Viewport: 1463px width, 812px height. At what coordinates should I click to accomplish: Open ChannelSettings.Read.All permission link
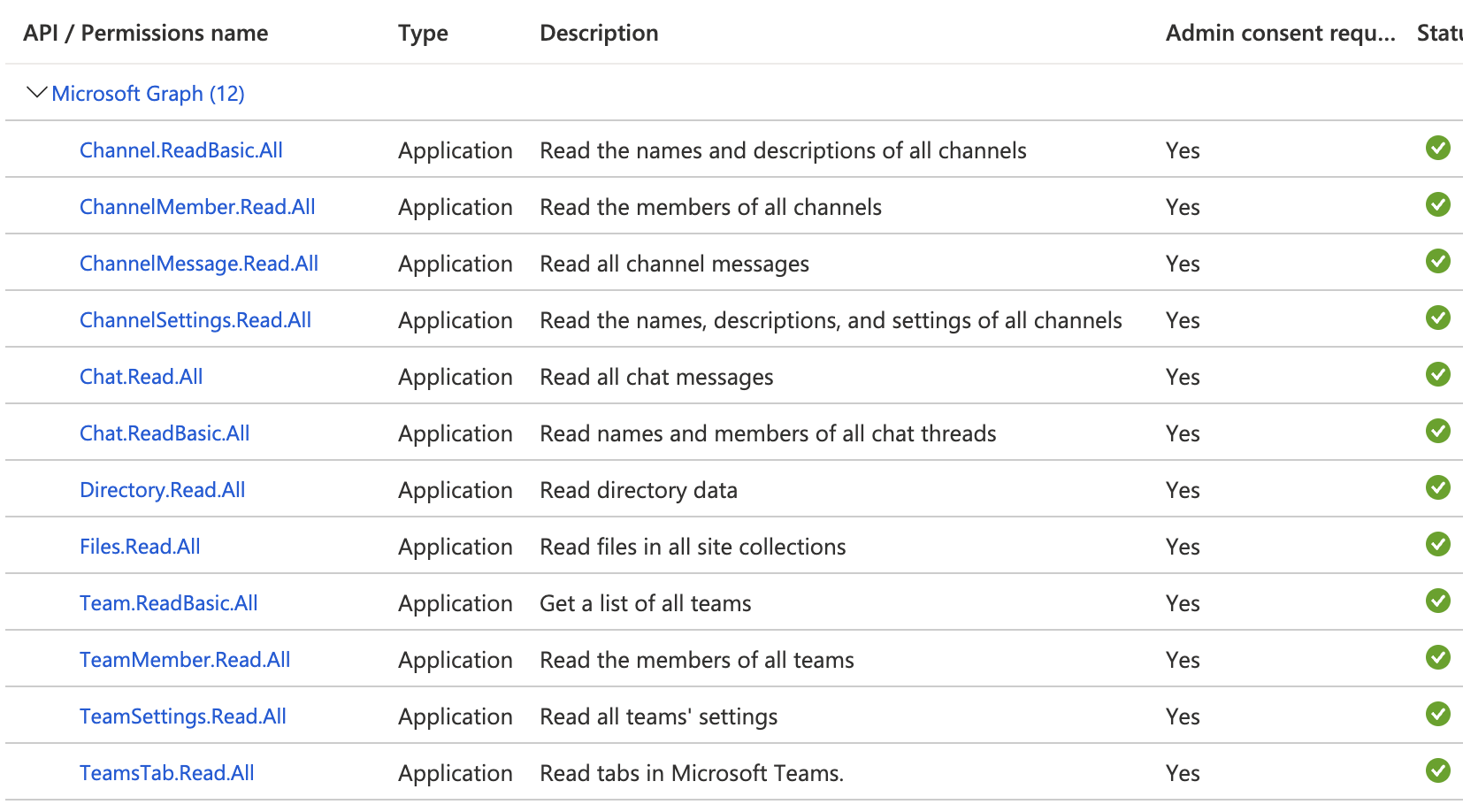(195, 320)
